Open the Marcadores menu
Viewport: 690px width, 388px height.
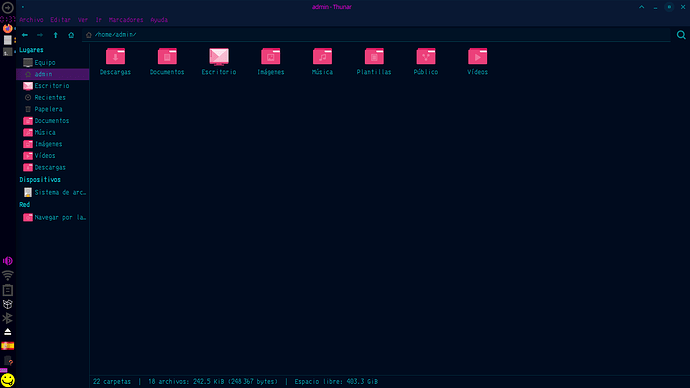pos(126,20)
